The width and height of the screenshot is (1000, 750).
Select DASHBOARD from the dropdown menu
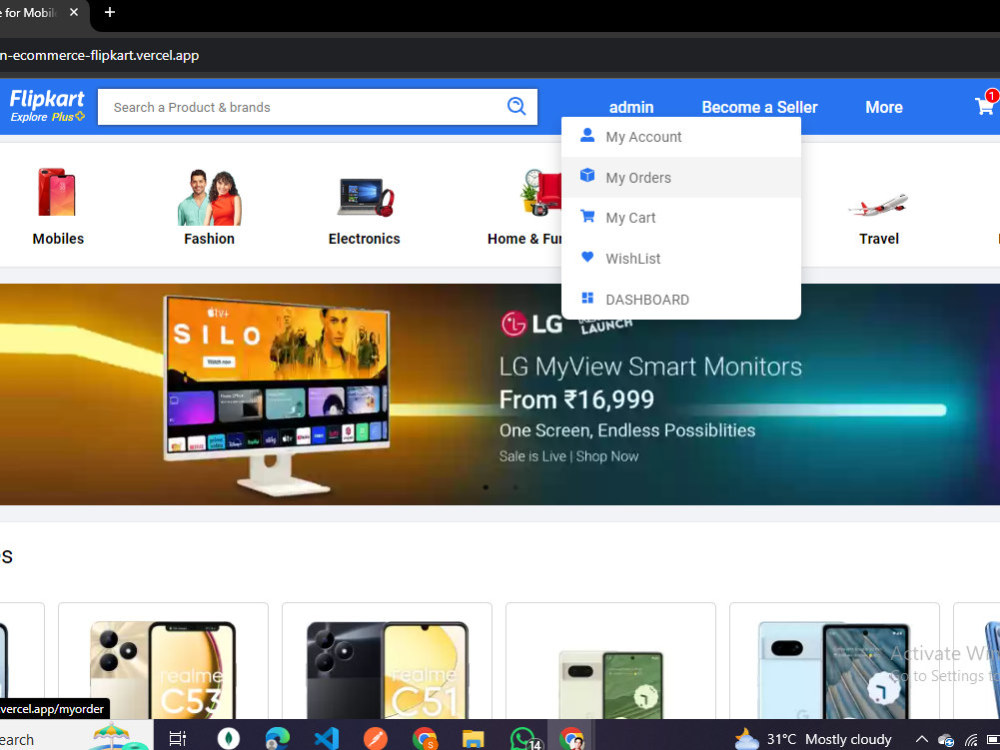pyautogui.click(x=680, y=299)
